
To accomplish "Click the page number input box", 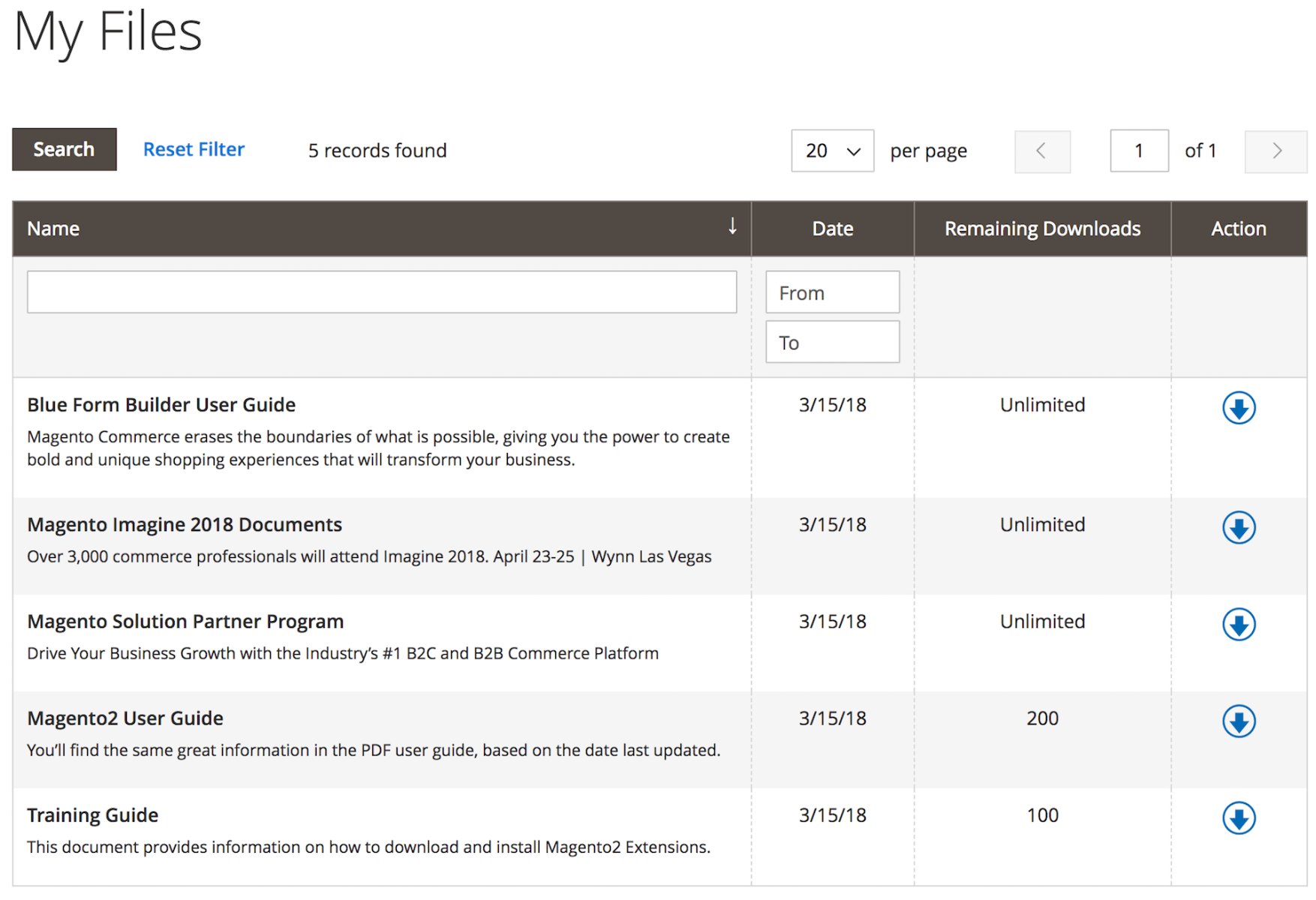I will click(1139, 151).
